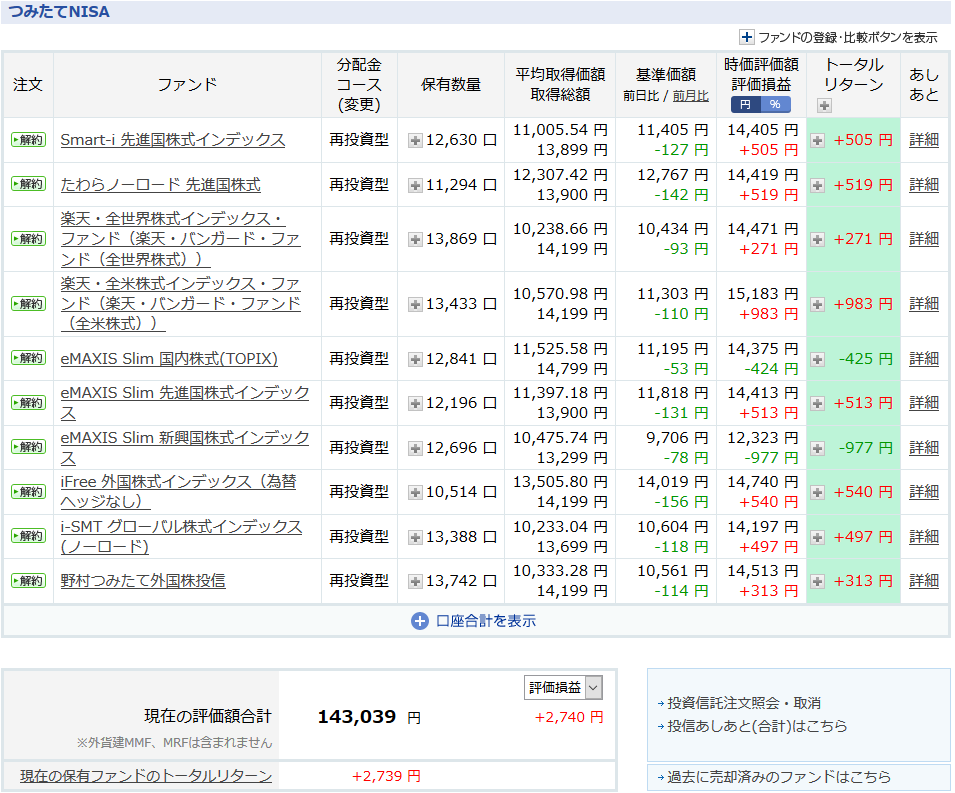This screenshot has height=793, width=955.
Task: Open Smart-i 先進国株式インデックス fund page
Action: pyautogui.click(x=173, y=139)
